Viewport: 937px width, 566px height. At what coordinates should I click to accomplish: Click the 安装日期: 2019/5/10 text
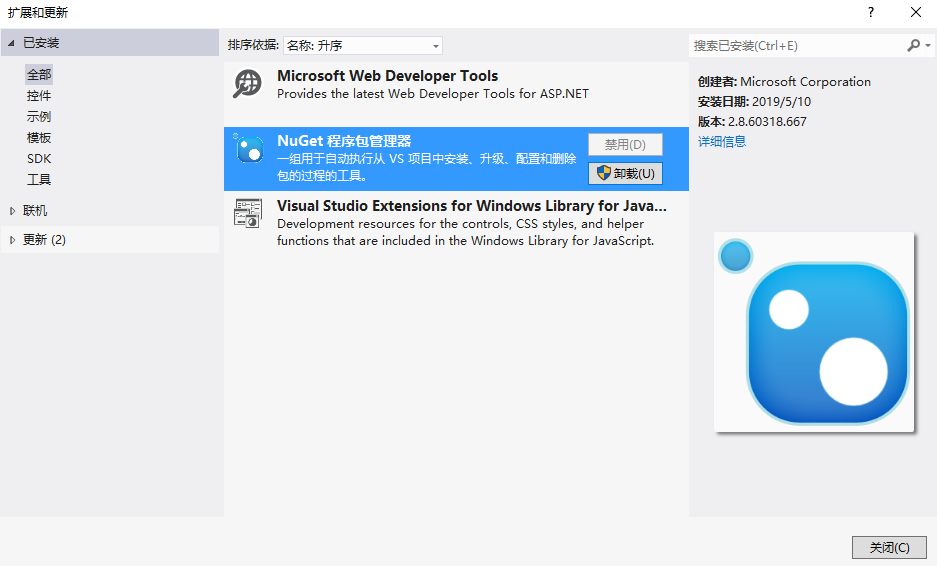click(754, 102)
